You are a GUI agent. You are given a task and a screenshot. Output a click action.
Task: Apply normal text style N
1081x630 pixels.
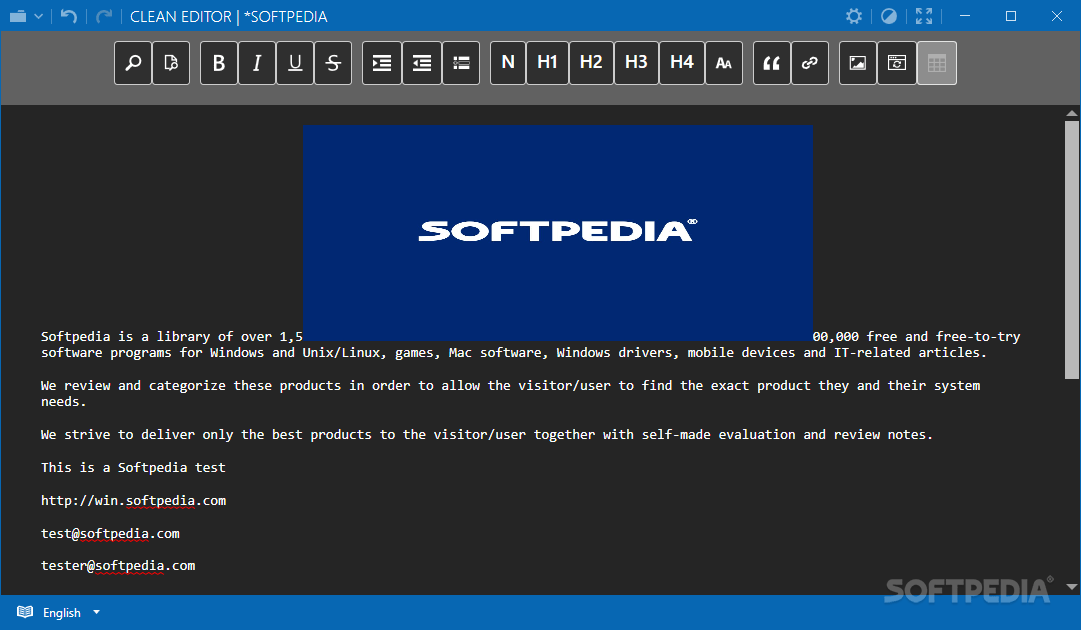508,63
